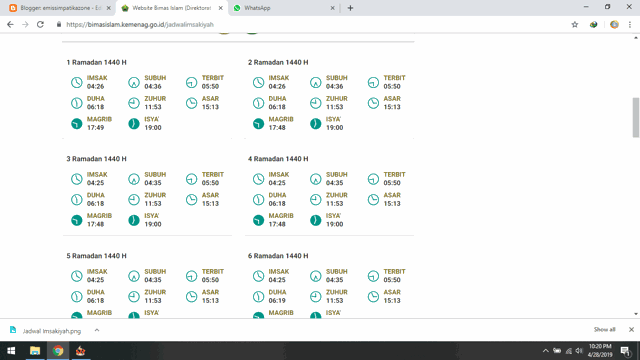Click the Magrib clock icon for 4 Ramadan
The width and height of the screenshot is (640, 360).
tap(258, 220)
